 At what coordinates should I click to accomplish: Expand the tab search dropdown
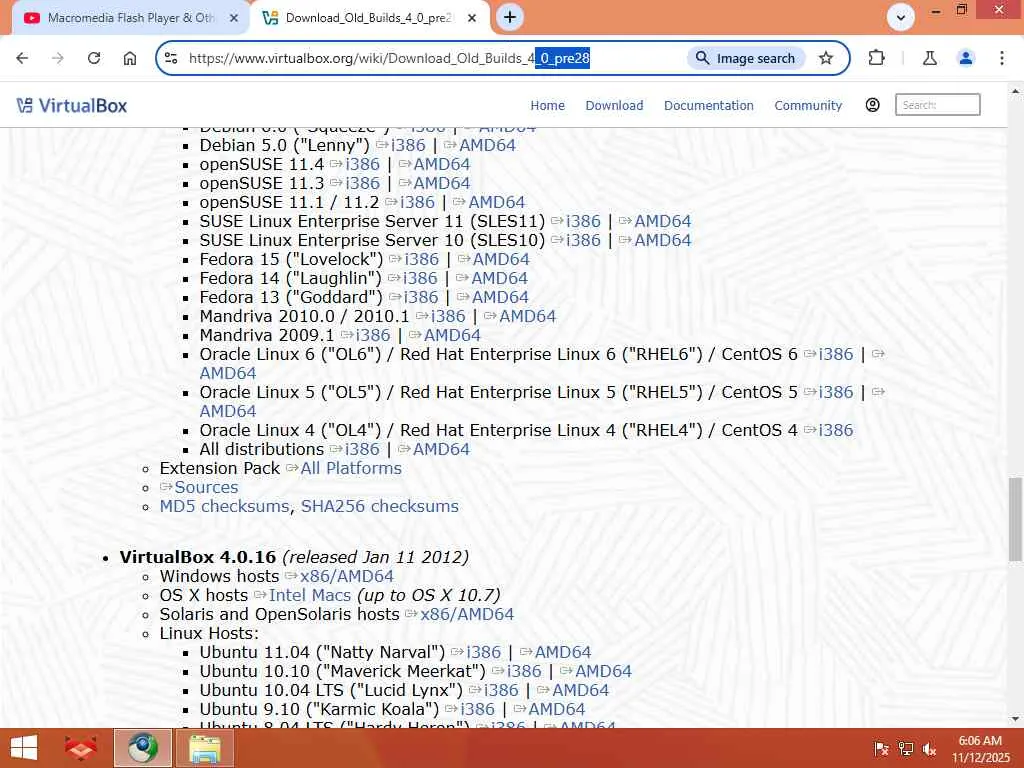[901, 18]
